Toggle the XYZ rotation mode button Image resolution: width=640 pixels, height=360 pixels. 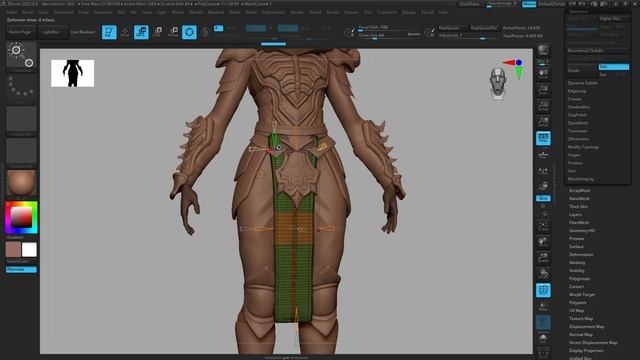tap(543, 198)
